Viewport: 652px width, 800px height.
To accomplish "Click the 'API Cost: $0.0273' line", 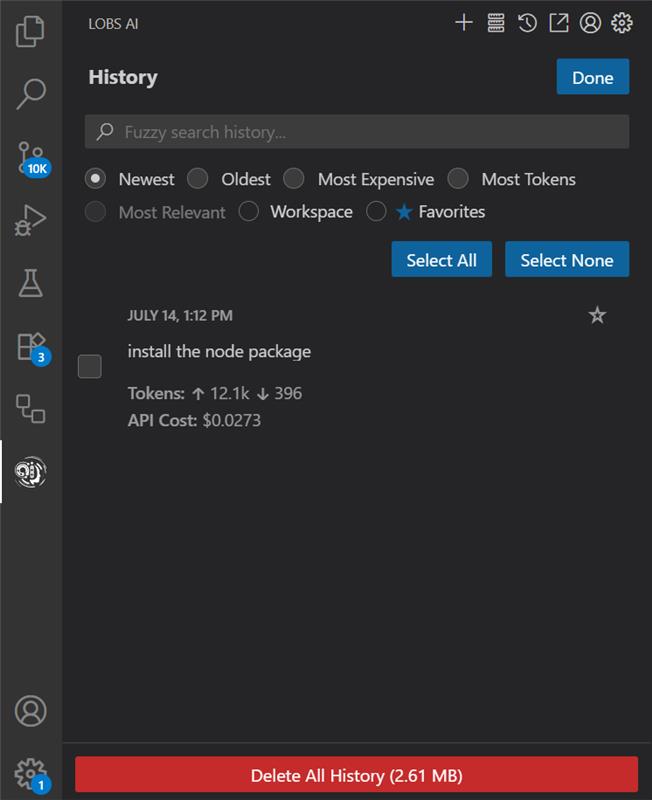I will [194, 420].
